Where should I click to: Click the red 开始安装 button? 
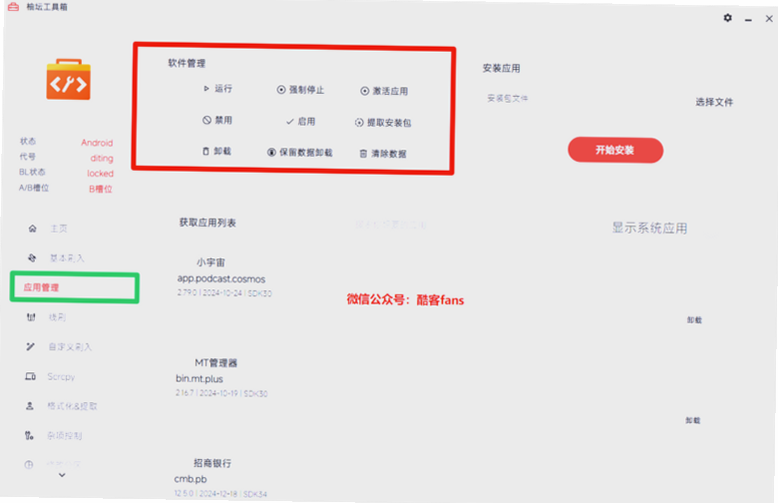pyautogui.click(x=615, y=150)
